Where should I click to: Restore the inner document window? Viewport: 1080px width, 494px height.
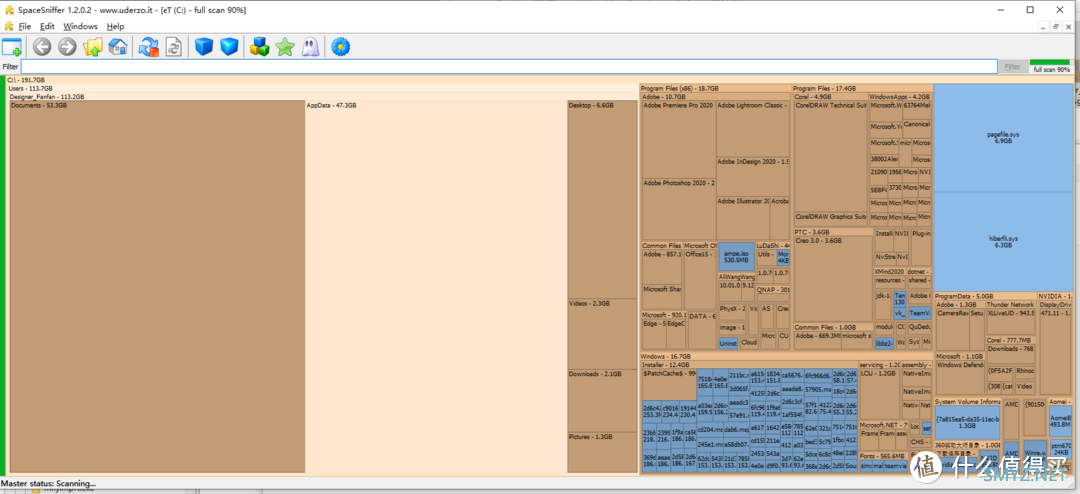click(1055, 26)
